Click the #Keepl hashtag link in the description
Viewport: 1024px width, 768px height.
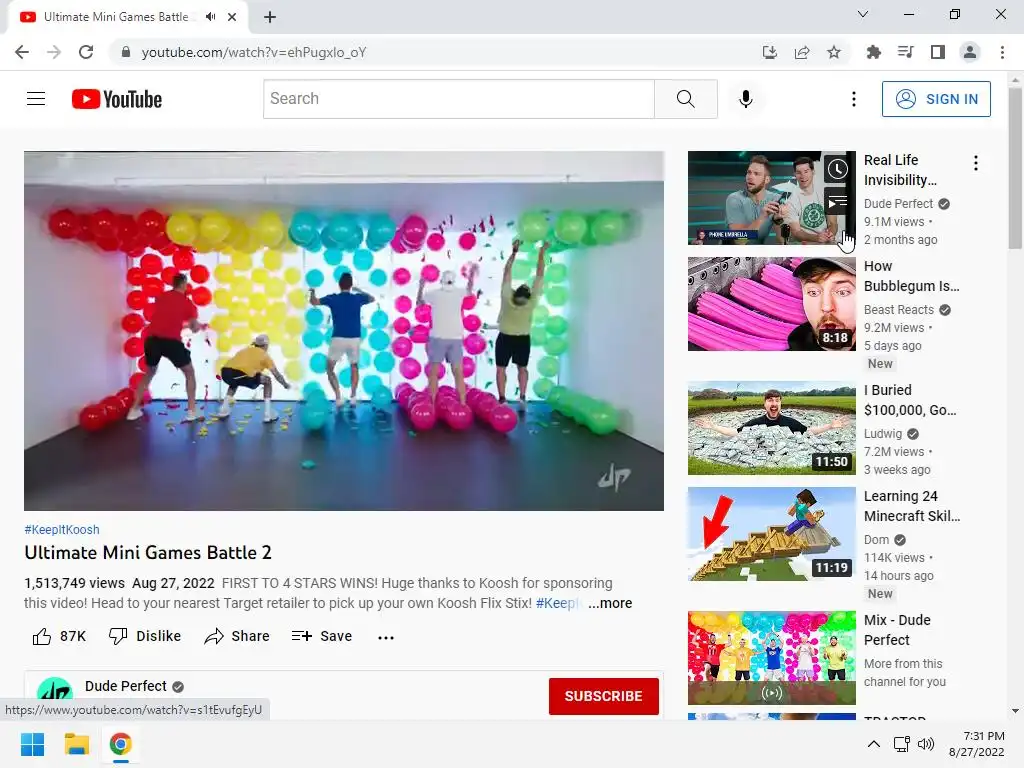pyautogui.click(x=556, y=603)
